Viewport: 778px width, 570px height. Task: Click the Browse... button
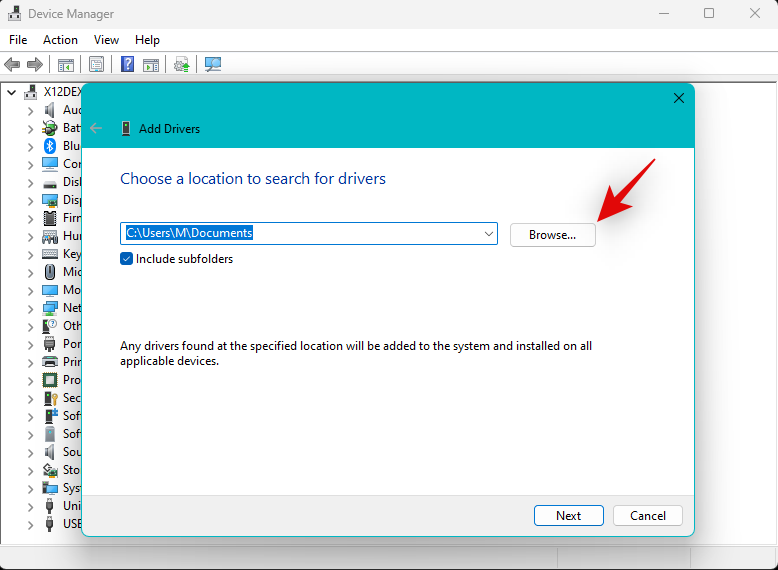pos(553,235)
